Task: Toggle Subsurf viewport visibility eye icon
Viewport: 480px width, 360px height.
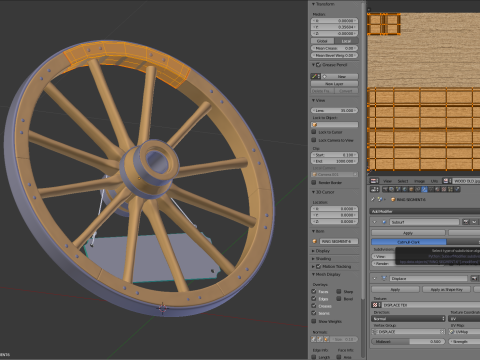Action: tap(474, 222)
